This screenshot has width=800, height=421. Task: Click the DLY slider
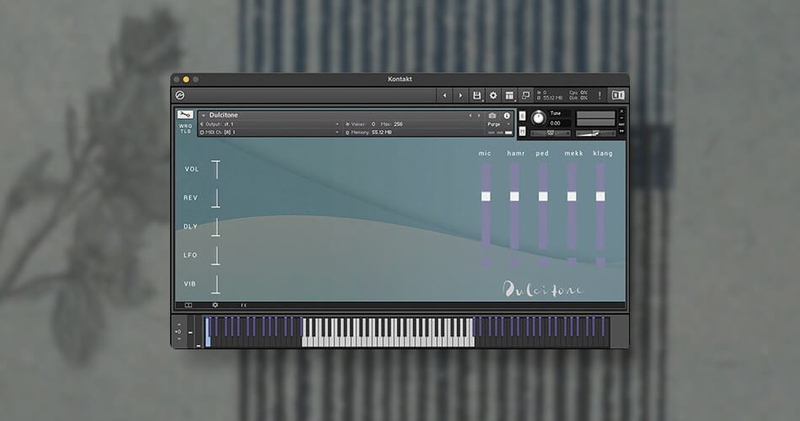point(216,227)
